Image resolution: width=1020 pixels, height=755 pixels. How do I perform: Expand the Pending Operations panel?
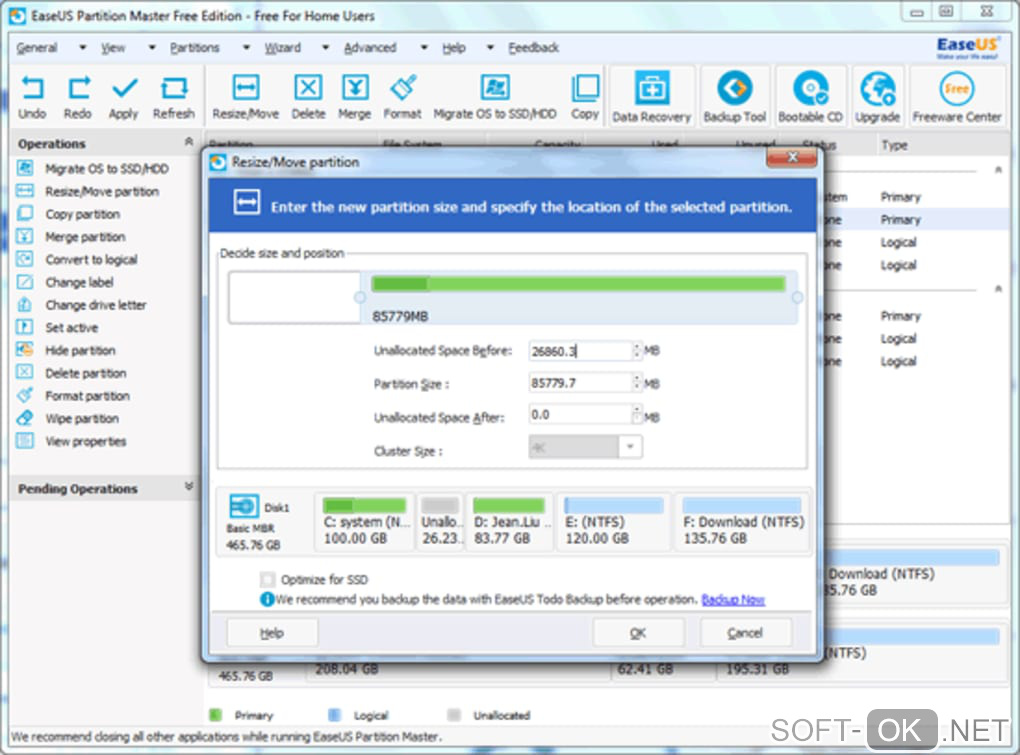click(x=189, y=487)
